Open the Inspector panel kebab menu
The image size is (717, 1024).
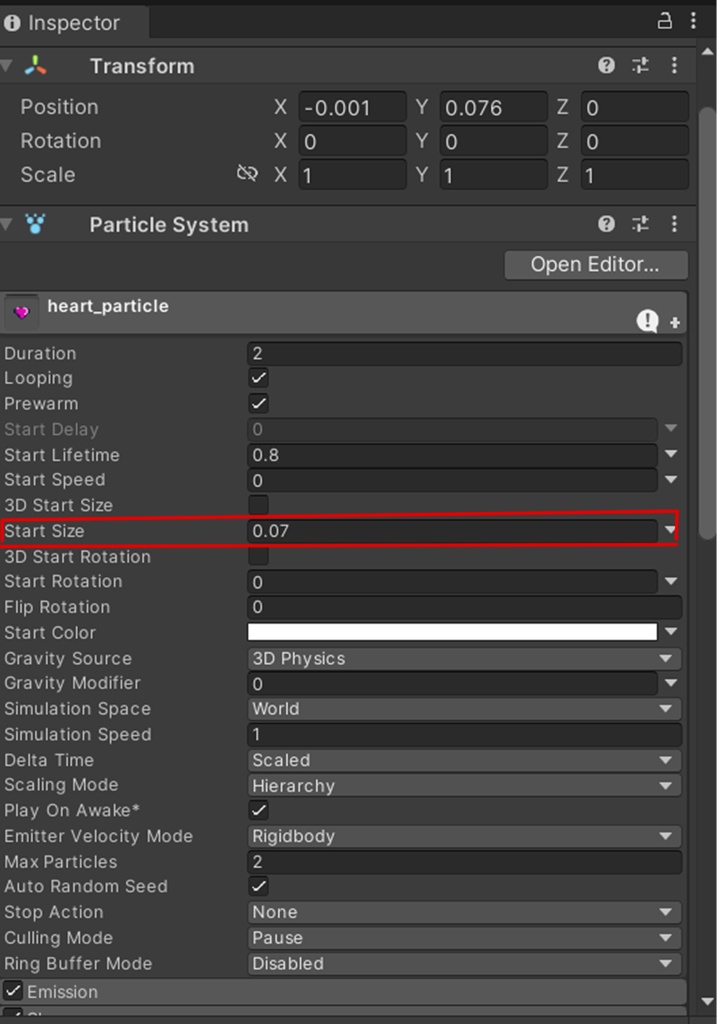point(694,21)
